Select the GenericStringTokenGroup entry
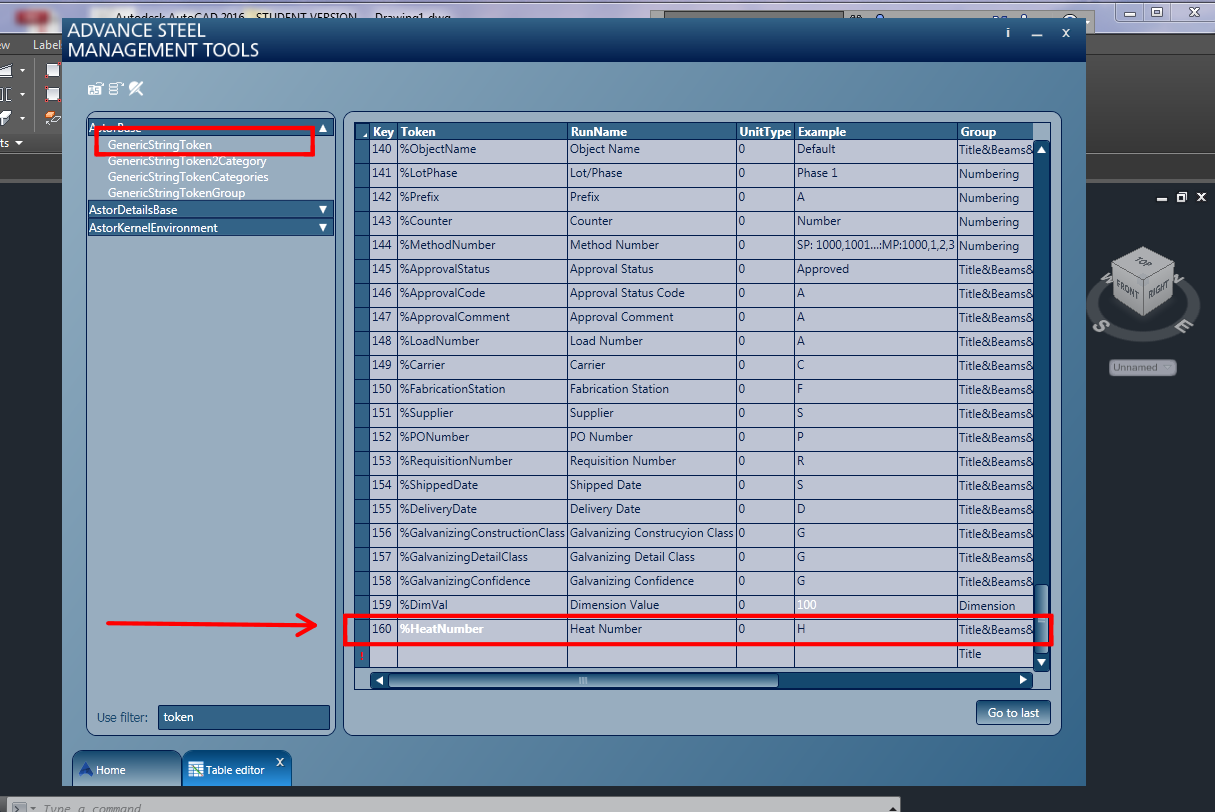The width and height of the screenshot is (1215, 812). coord(176,192)
